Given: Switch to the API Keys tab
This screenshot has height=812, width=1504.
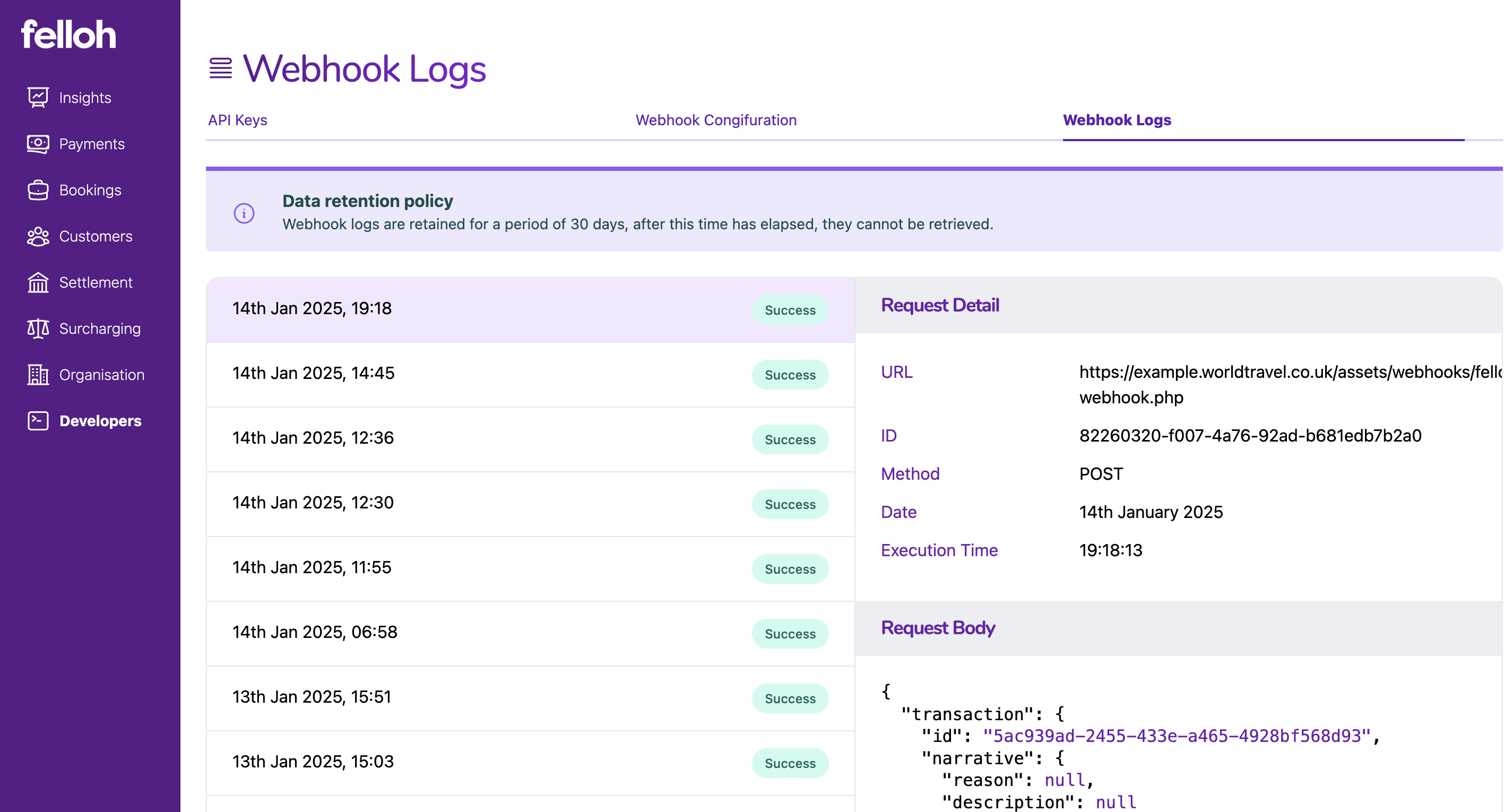Looking at the screenshot, I should 238,119.
